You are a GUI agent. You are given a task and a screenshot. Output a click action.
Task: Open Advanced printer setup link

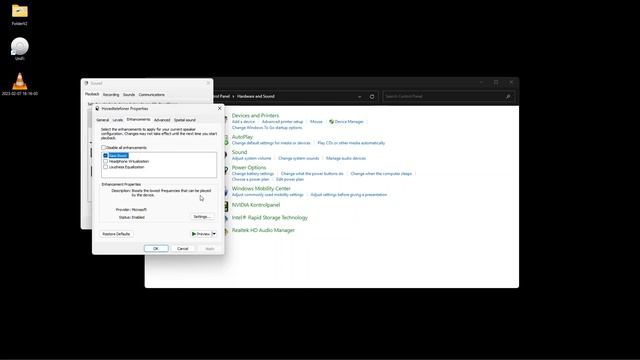pyautogui.click(x=282, y=122)
